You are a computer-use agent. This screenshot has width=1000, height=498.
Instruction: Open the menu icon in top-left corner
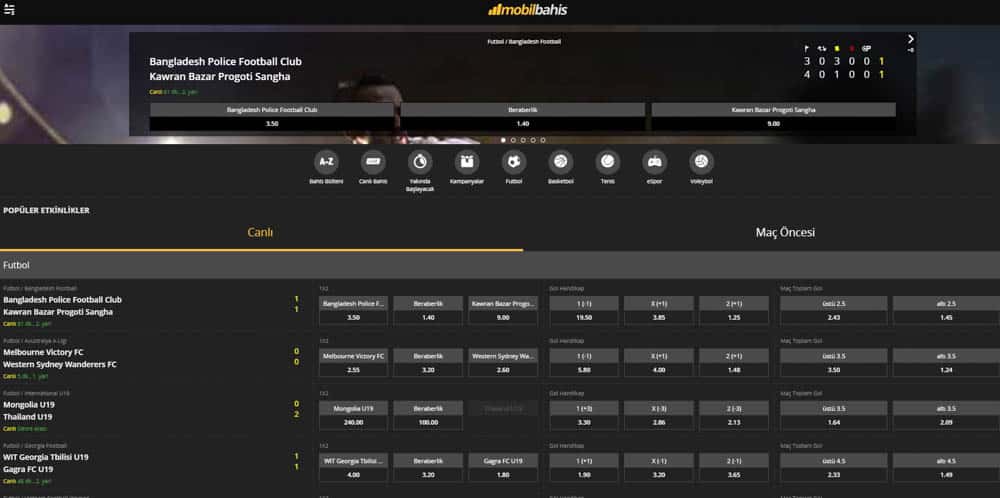(9, 10)
